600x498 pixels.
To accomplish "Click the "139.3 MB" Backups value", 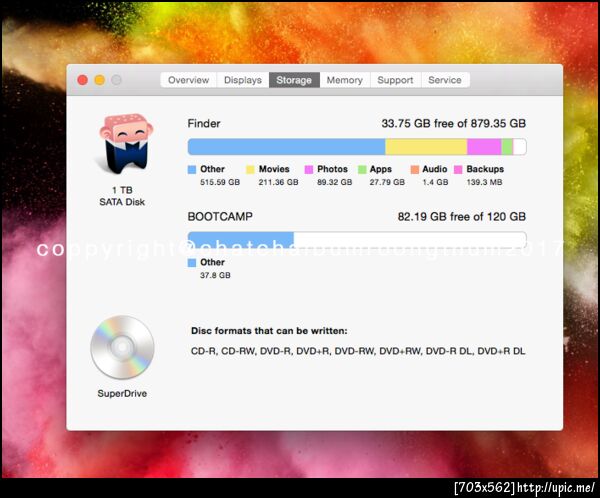I will tap(484, 182).
